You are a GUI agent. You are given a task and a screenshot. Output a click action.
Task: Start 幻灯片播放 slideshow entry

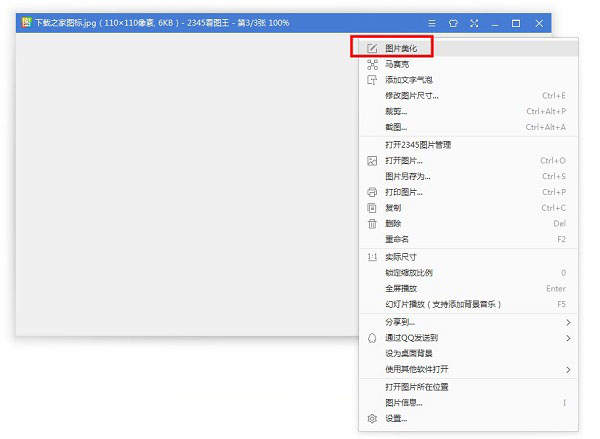(469, 304)
